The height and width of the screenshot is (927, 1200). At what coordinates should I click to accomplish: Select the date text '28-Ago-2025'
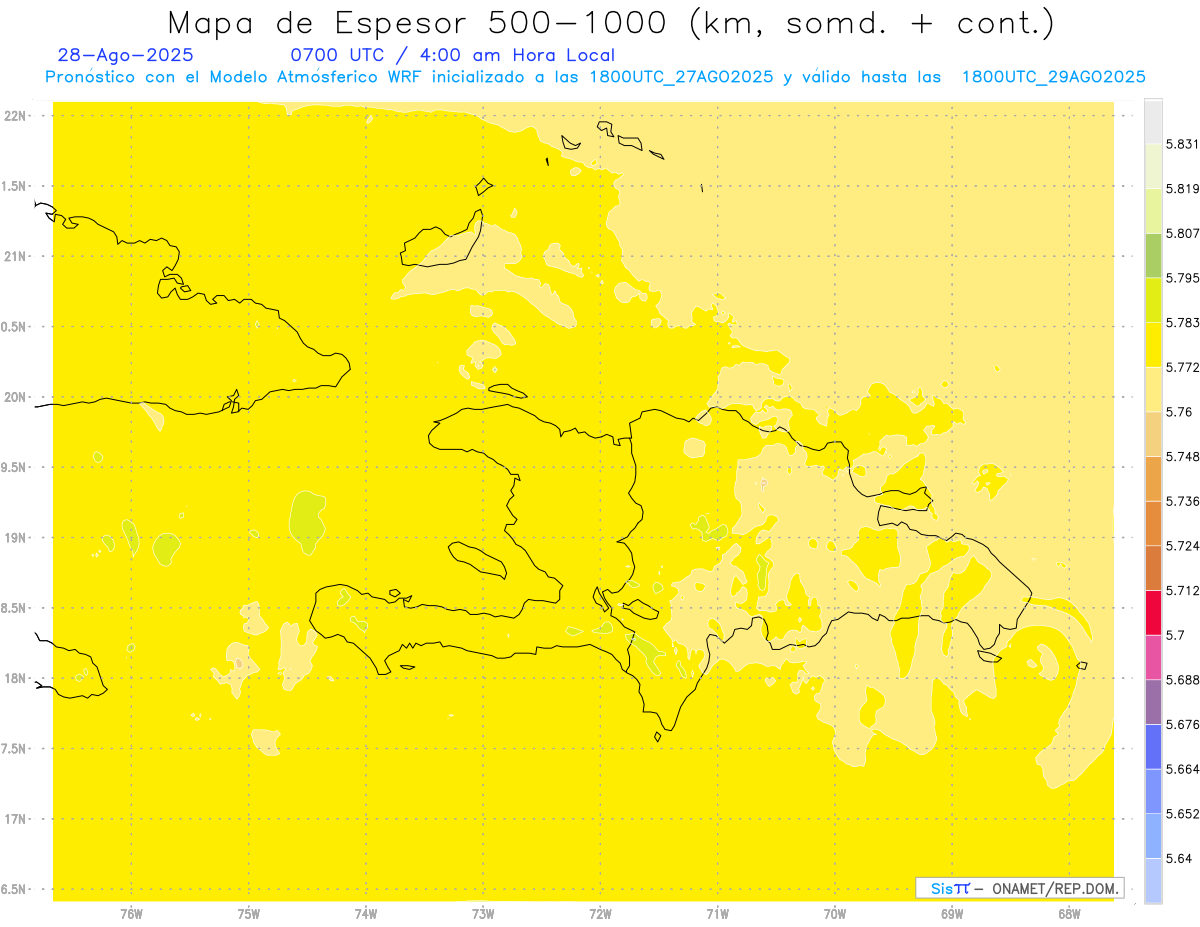coord(126,56)
